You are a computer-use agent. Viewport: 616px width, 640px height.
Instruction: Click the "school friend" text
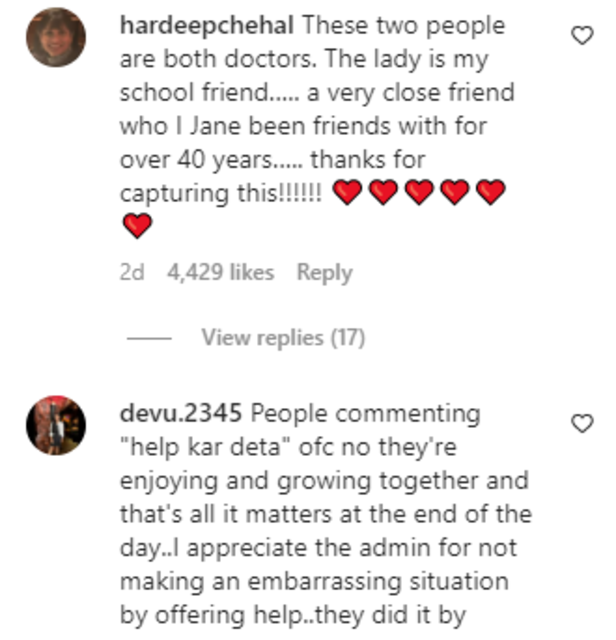pyautogui.click(x=193, y=92)
